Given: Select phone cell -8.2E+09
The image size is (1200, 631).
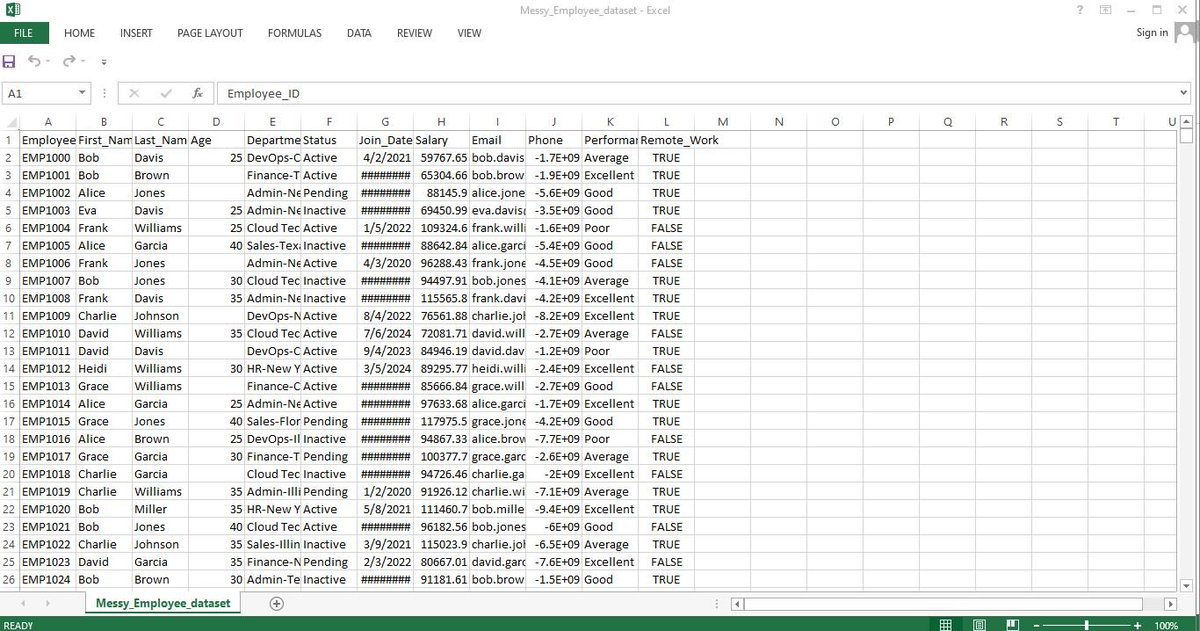Looking at the screenshot, I should pos(553,316).
